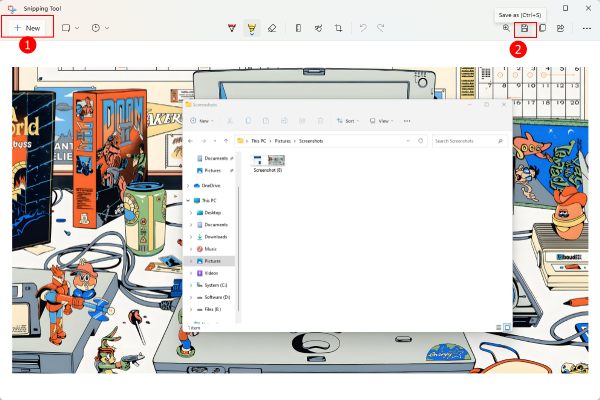This screenshot has height=400, width=600.
Task: Open pinned Pictures in Explorer quick access
Action: pyautogui.click(x=215, y=170)
